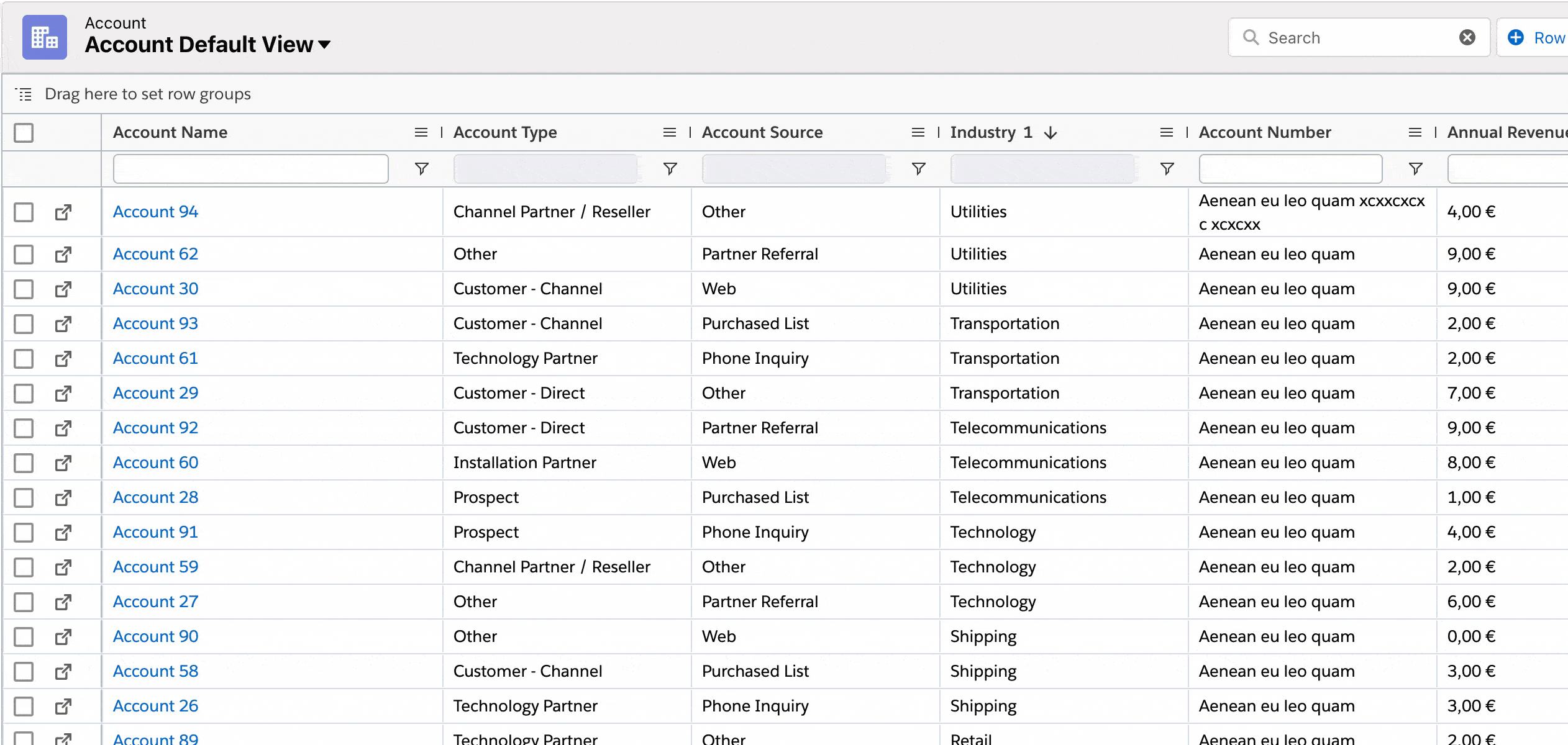Viewport: 1568px width, 745px height.
Task: Click the Account building icon in header
Action: pos(44,37)
